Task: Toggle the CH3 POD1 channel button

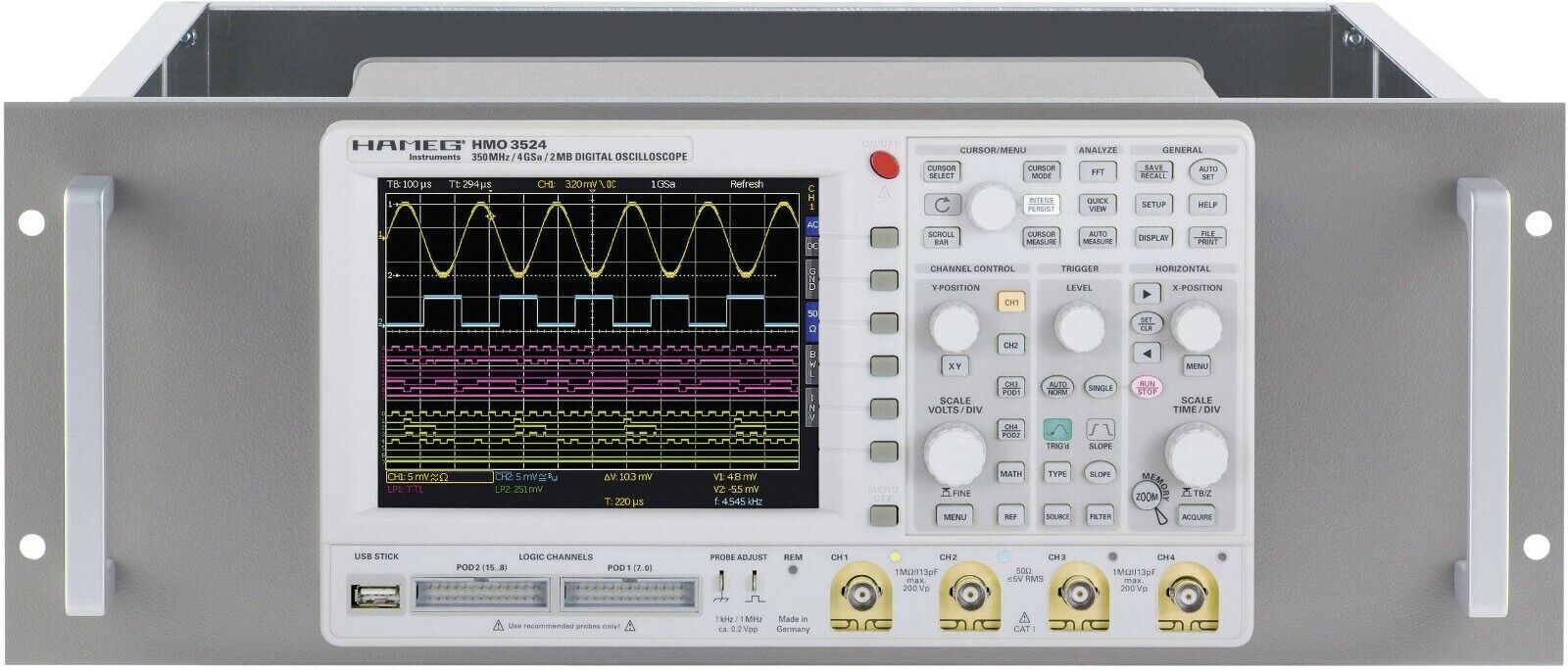Action: (1011, 387)
